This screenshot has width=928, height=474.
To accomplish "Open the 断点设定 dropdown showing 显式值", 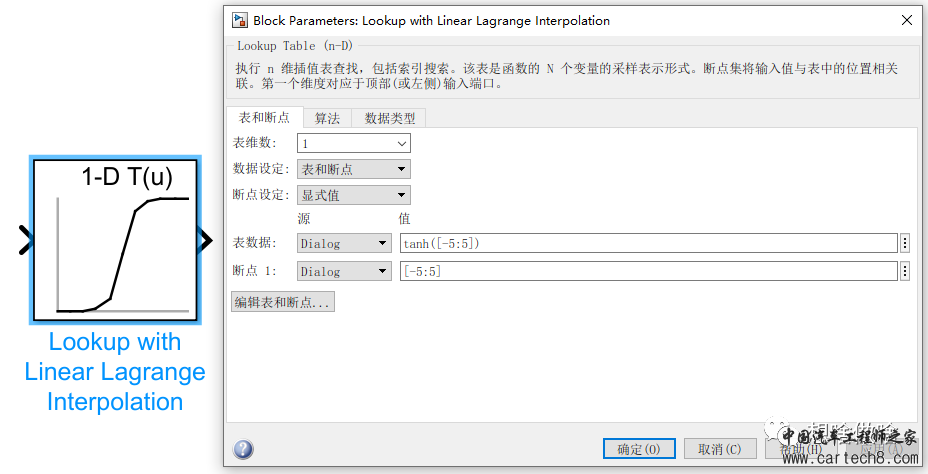I will click(x=354, y=195).
